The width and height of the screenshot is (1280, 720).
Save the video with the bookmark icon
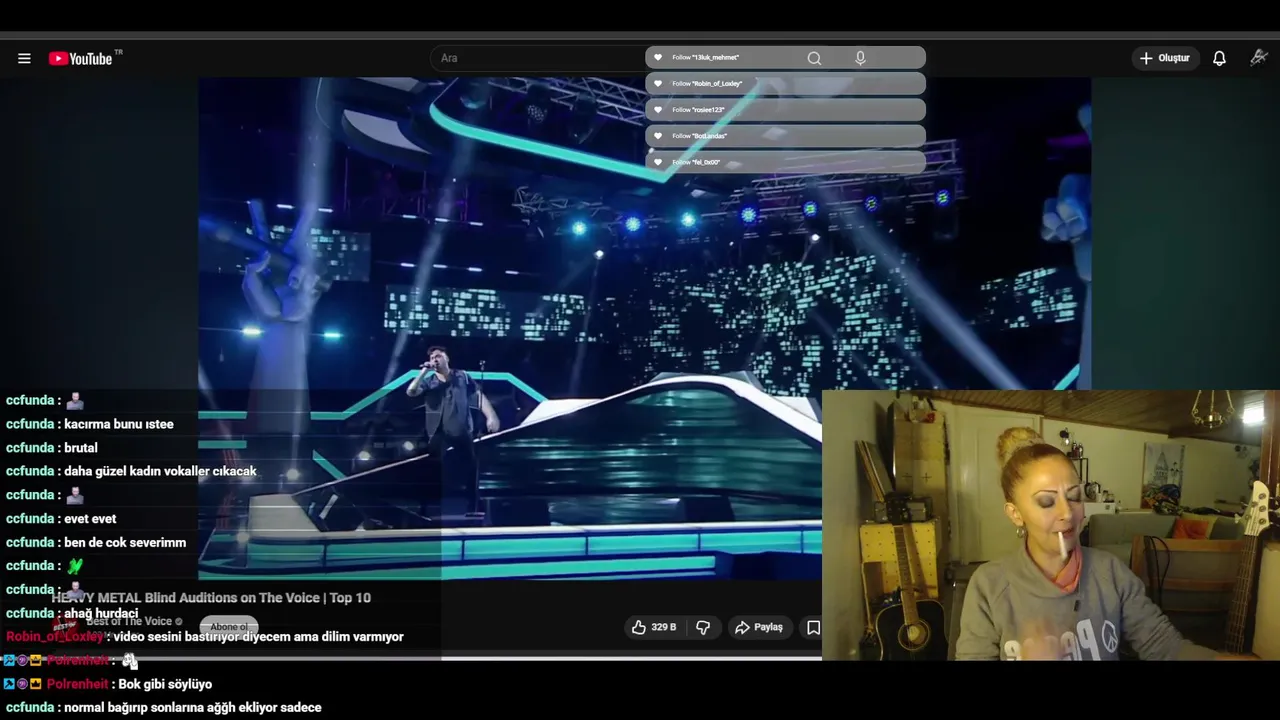[x=813, y=627]
